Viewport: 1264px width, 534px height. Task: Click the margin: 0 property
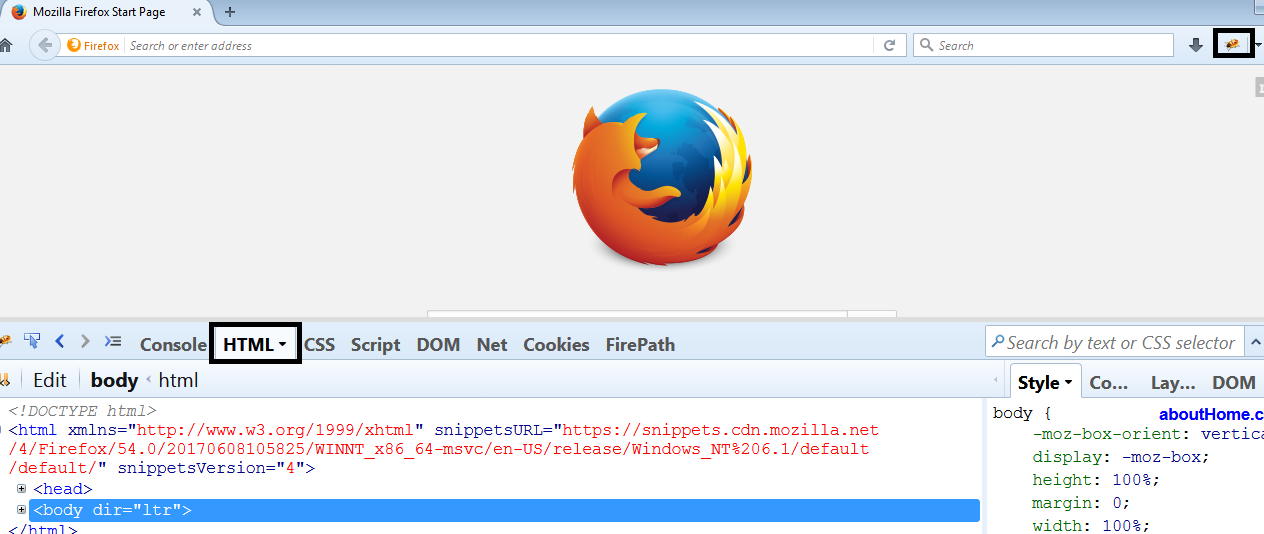[1081, 503]
